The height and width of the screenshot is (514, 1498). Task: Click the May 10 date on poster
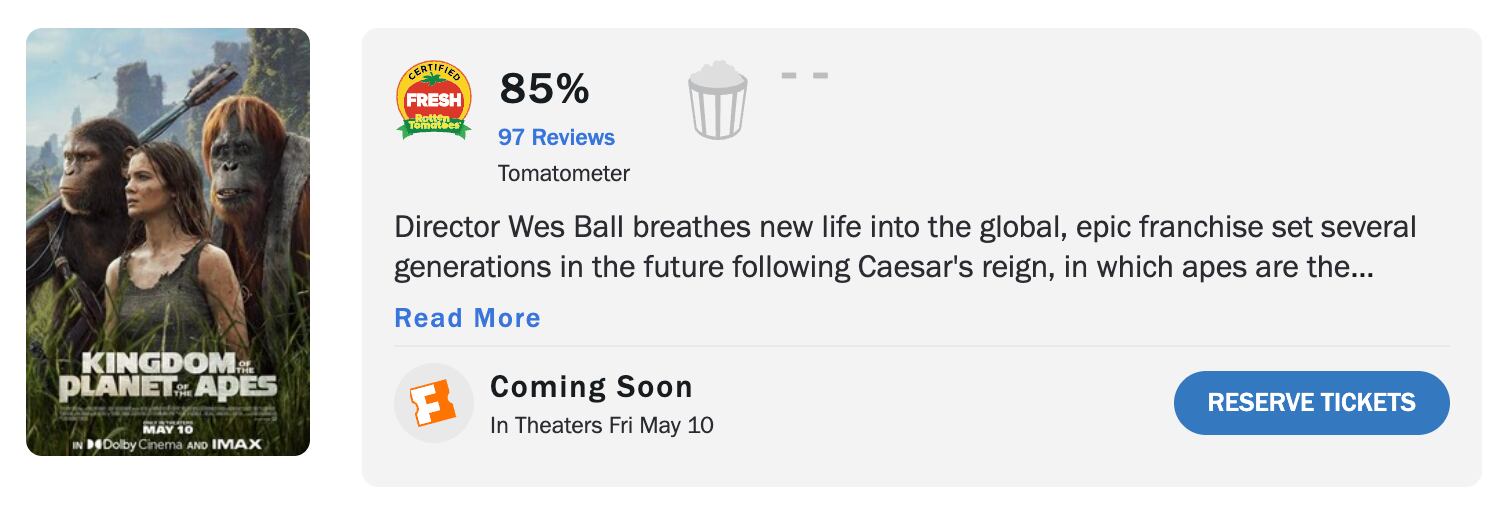(x=167, y=429)
